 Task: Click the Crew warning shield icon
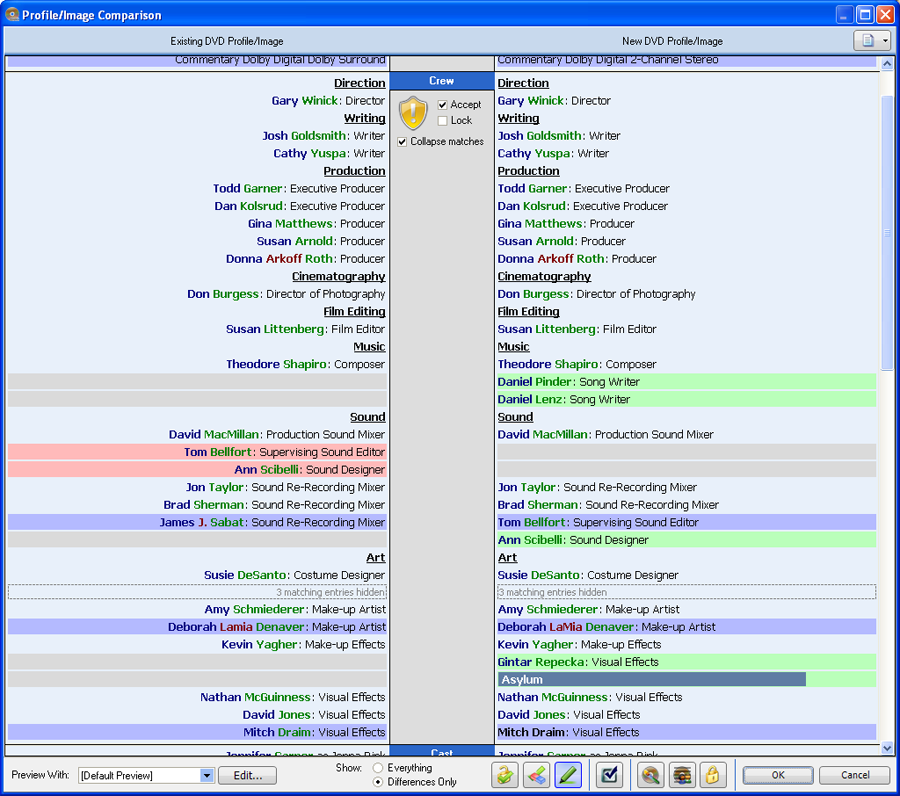point(413,113)
